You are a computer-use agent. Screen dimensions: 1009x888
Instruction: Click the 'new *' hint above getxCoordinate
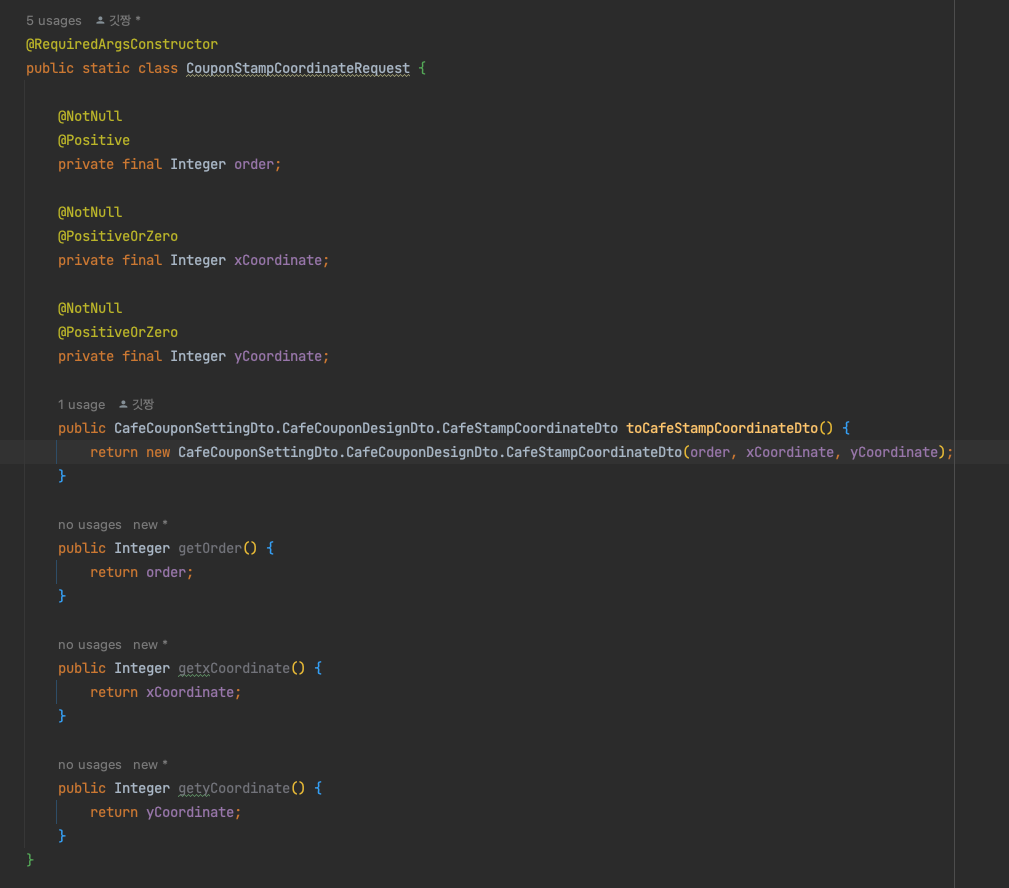(150, 645)
